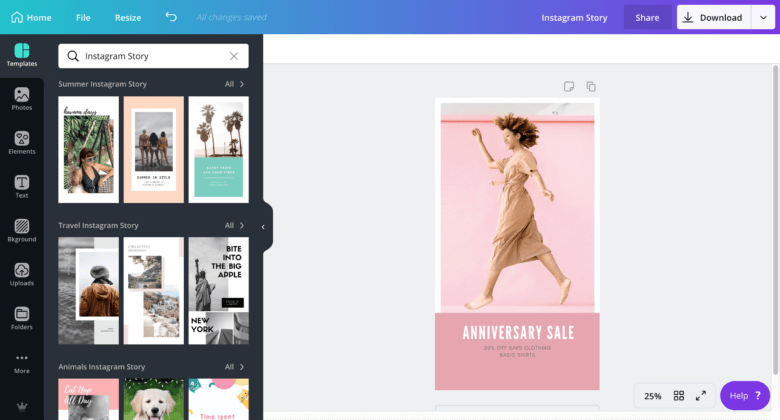Collapse the side panel with arrow tab
Screen dimensions: 780x420
pyautogui.click(x=264, y=227)
